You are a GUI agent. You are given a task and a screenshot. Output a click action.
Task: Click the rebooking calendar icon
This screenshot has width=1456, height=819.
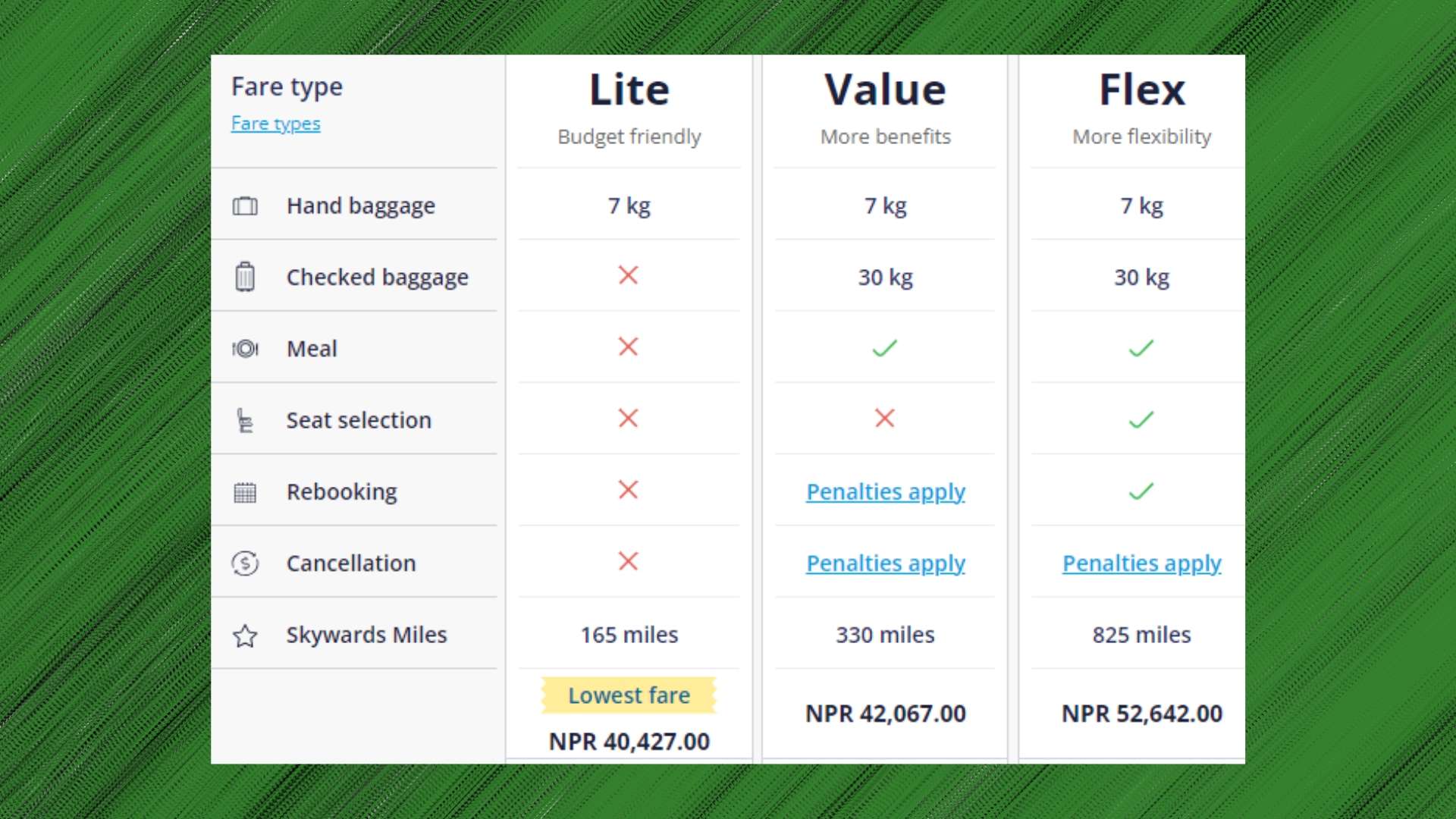[x=245, y=492]
